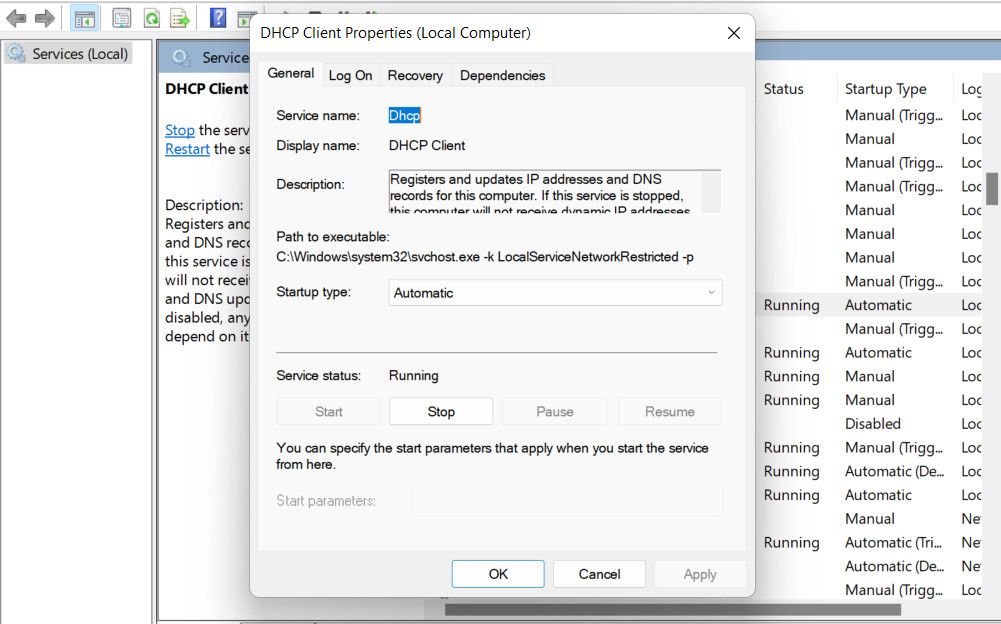Open the Startup type dropdown
The image size is (1001, 624).
click(x=554, y=293)
